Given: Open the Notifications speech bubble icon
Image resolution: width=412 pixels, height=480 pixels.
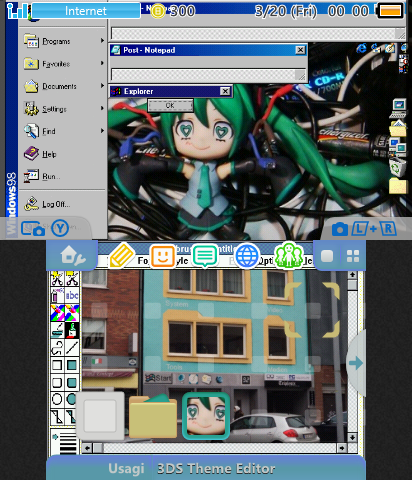Looking at the screenshot, I should [205, 256].
